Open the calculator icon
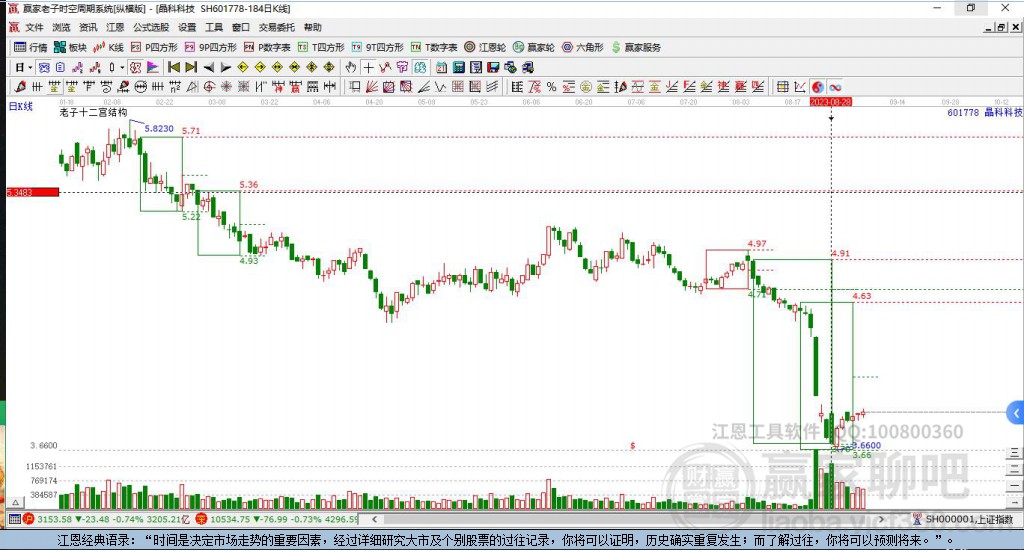The image size is (1024, 550). point(458,67)
